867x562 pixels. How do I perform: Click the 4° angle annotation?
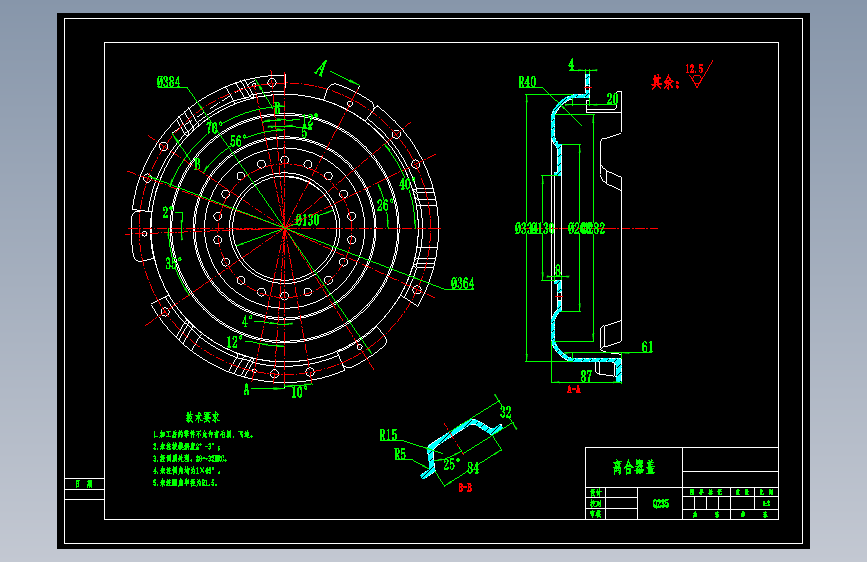coord(247,321)
